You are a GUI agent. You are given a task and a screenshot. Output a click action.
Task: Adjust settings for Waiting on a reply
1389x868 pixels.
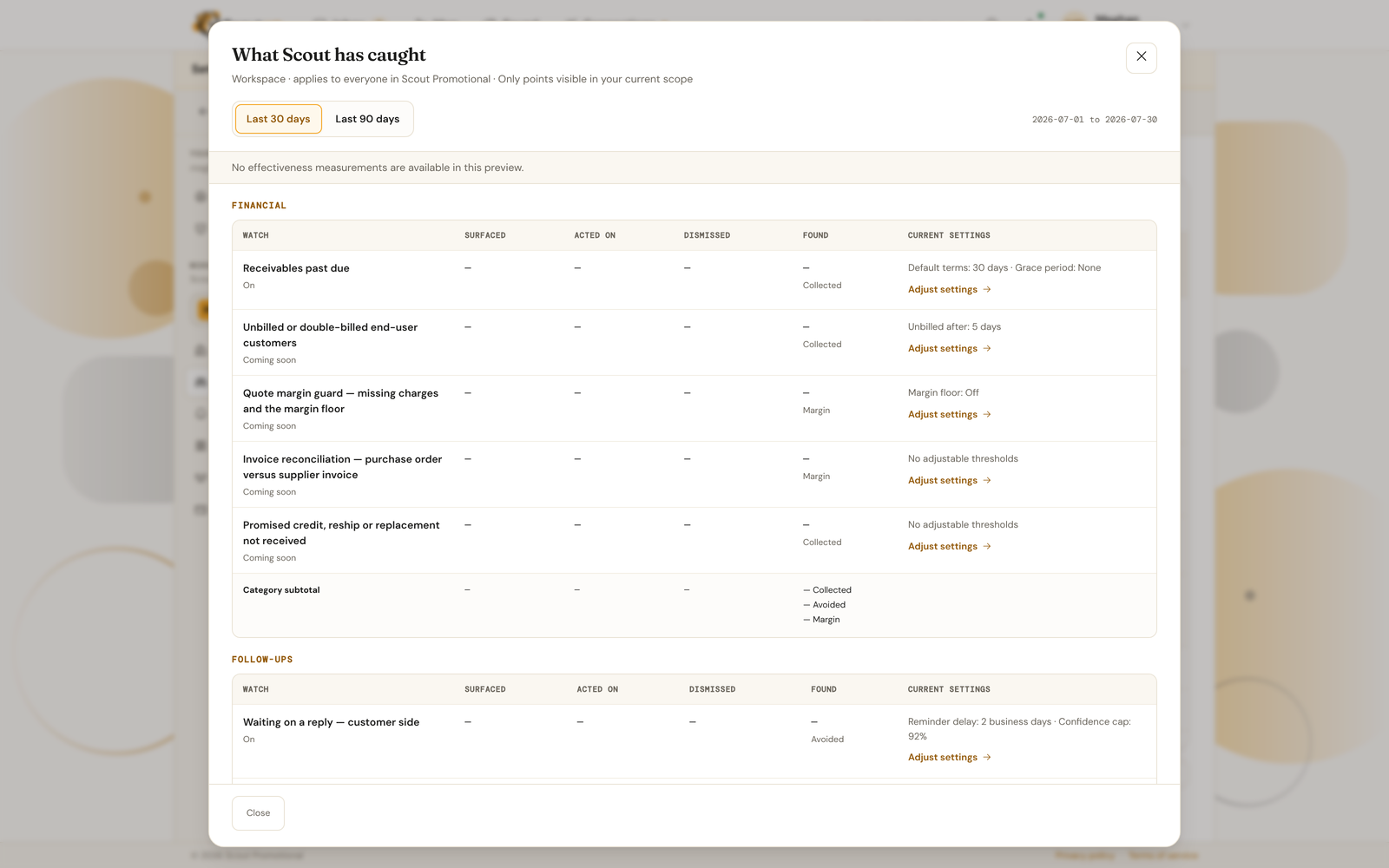coord(949,758)
